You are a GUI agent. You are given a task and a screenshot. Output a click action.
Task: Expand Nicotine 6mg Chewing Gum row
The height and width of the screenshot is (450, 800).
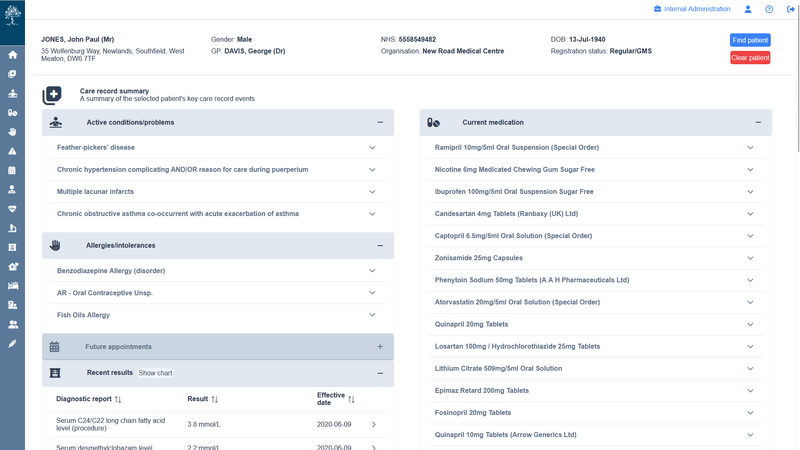(750, 169)
